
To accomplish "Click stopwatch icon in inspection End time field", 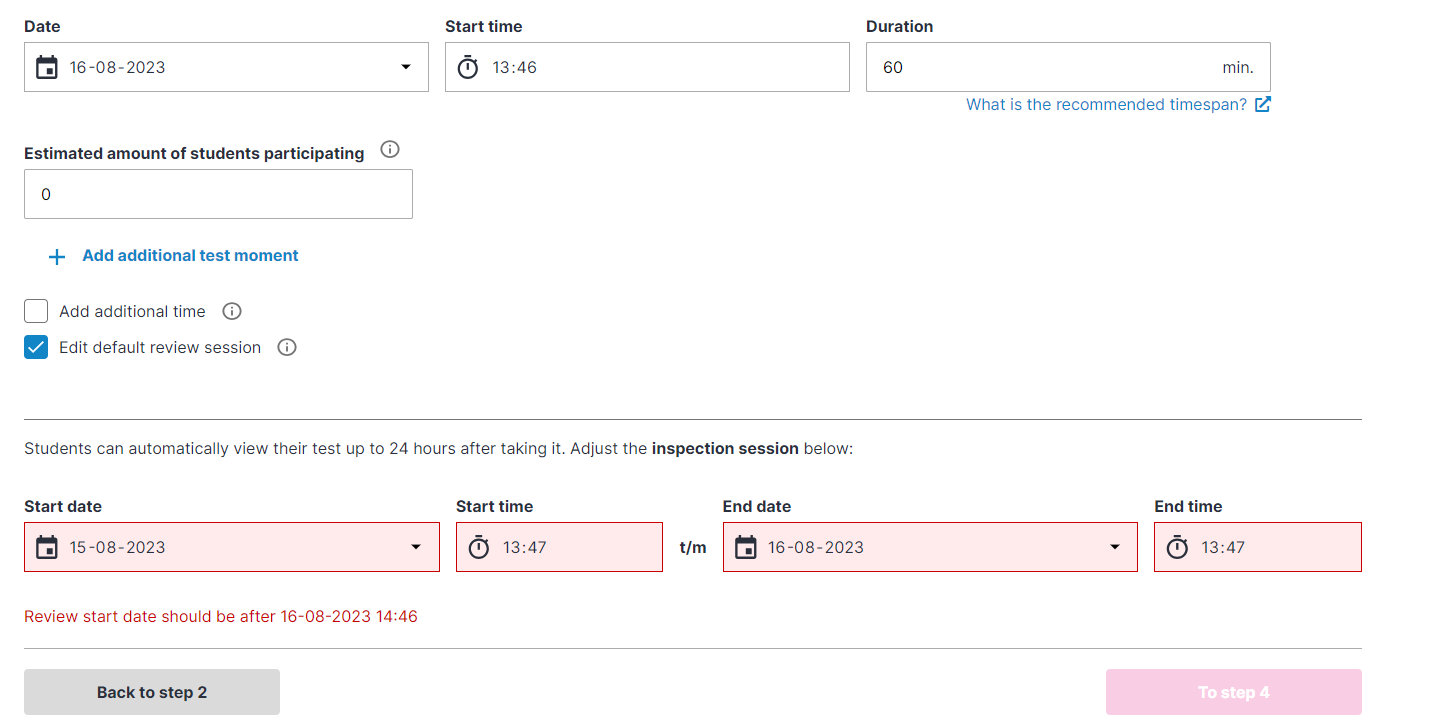I will [1177, 547].
